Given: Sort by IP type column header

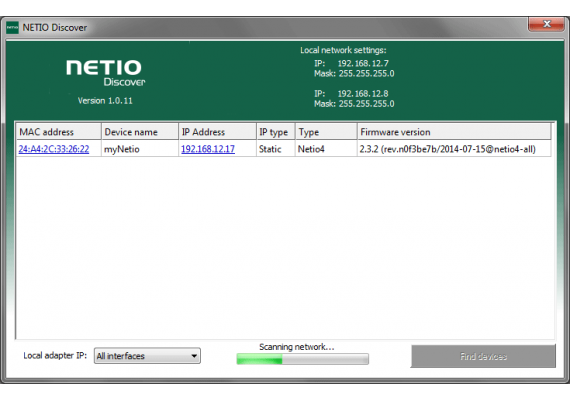Looking at the screenshot, I should pyautogui.click(x=276, y=132).
